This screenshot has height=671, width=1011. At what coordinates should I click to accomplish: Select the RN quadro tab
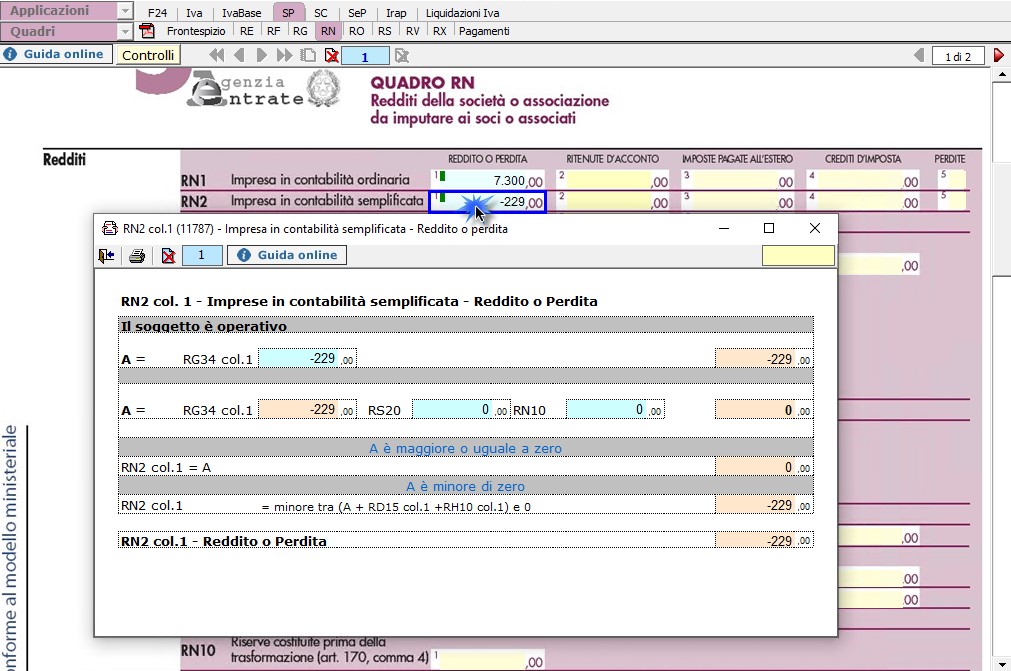[x=328, y=31]
